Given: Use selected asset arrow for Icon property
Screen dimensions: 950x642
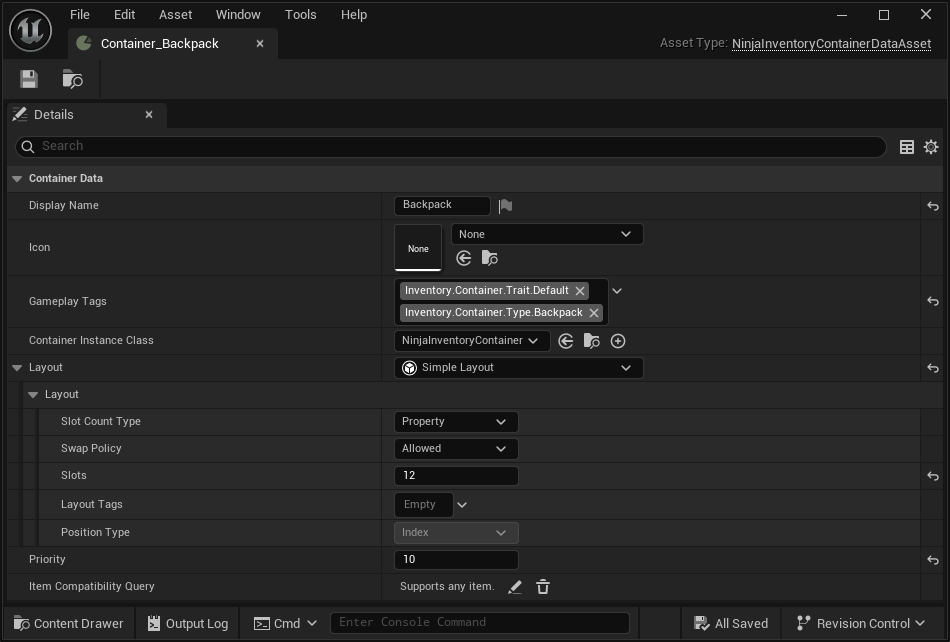Looking at the screenshot, I should pos(463,259).
